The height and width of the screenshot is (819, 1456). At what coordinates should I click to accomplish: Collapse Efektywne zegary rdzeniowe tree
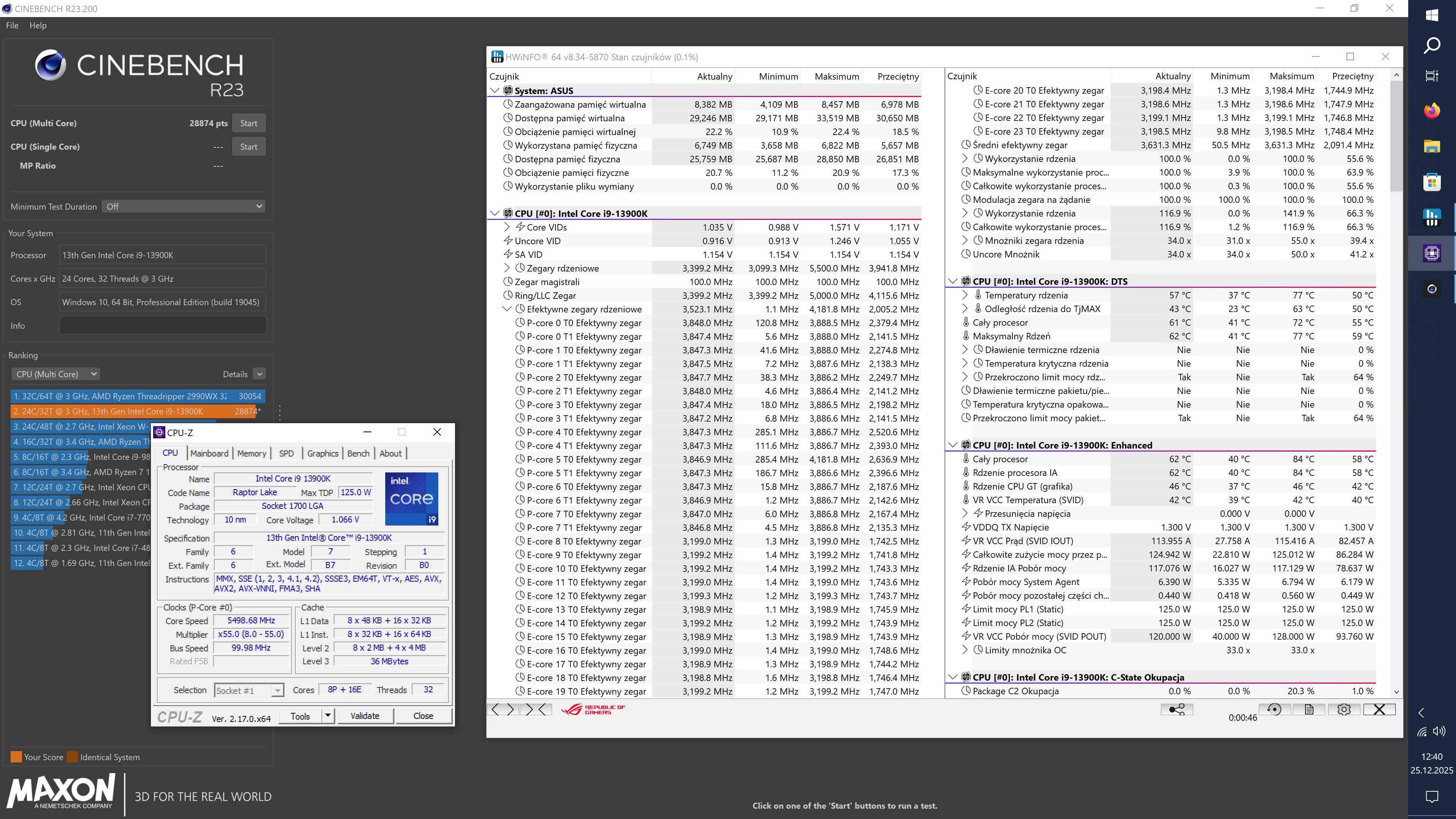(x=507, y=309)
